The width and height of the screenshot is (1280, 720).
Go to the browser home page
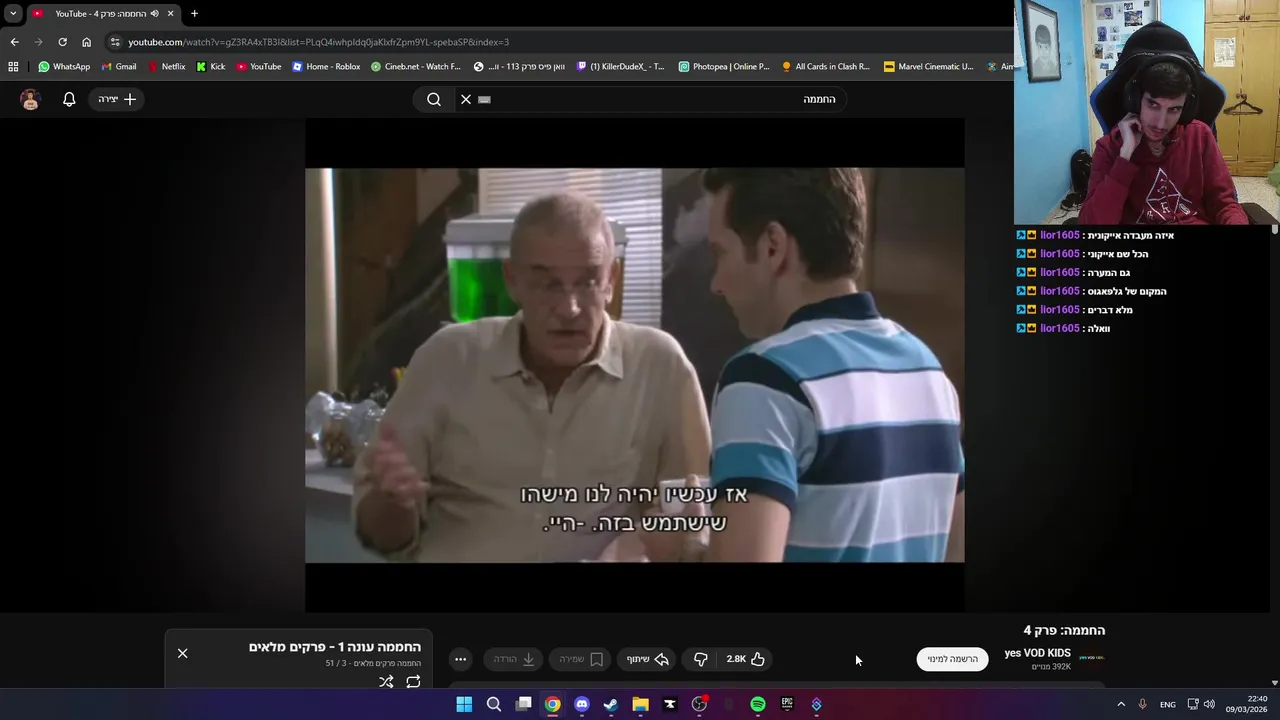coord(87,42)
